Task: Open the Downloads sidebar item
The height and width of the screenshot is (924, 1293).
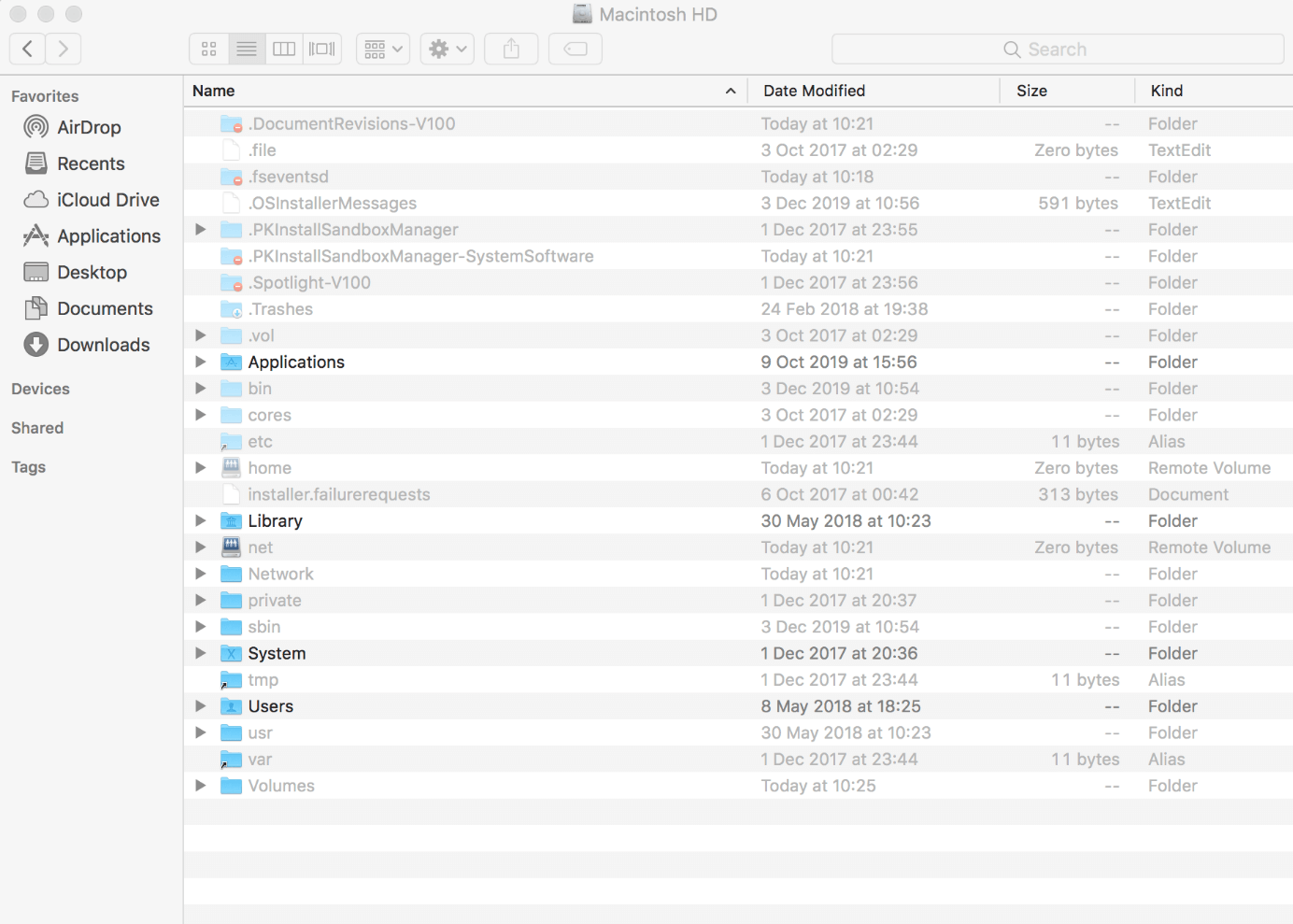Action: coord(103,345)
